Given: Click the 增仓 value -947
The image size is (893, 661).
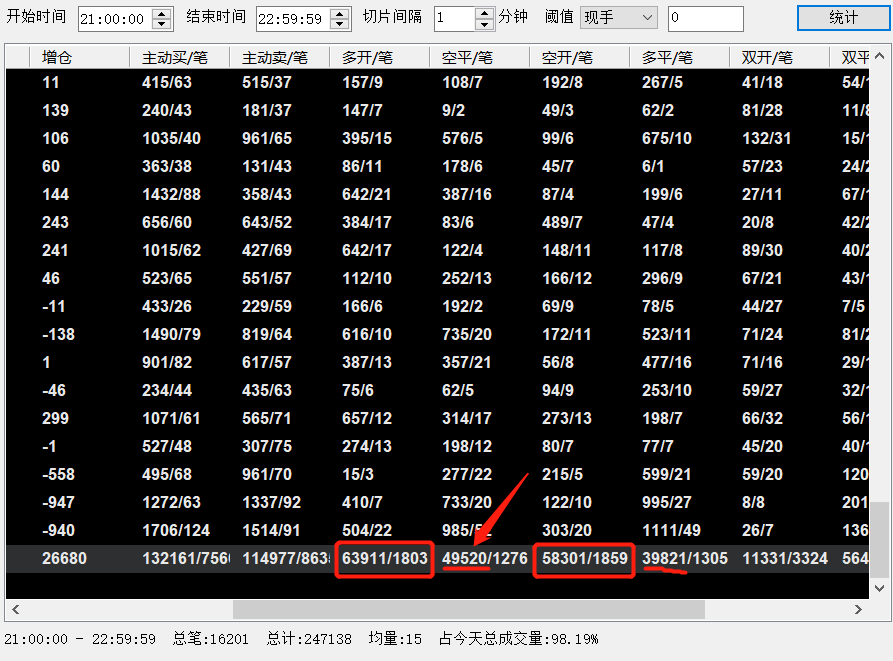Looking at the screenshot, I should [58, 503].
